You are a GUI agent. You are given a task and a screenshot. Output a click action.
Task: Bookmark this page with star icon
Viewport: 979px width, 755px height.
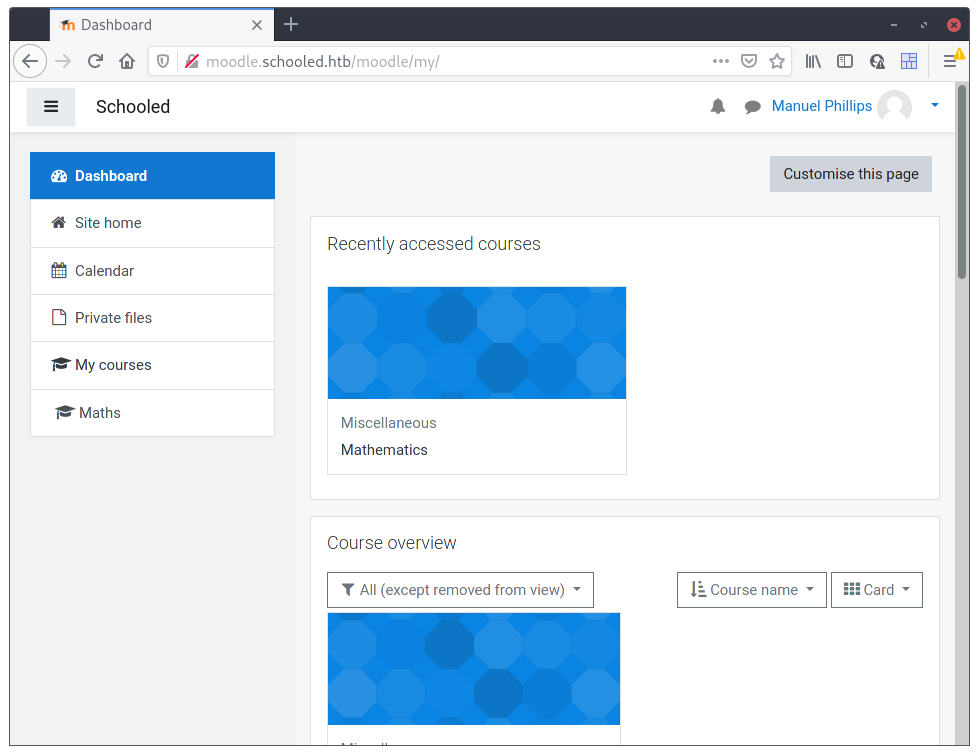[777, 61]
